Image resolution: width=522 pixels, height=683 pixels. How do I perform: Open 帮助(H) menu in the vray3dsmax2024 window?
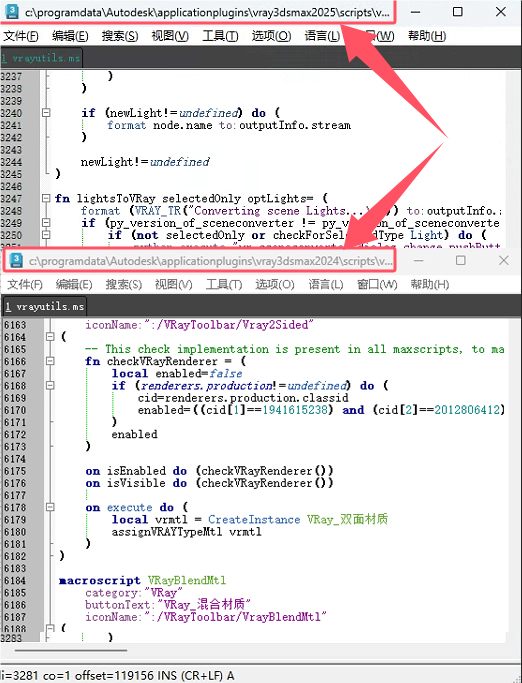click(430, 285)
